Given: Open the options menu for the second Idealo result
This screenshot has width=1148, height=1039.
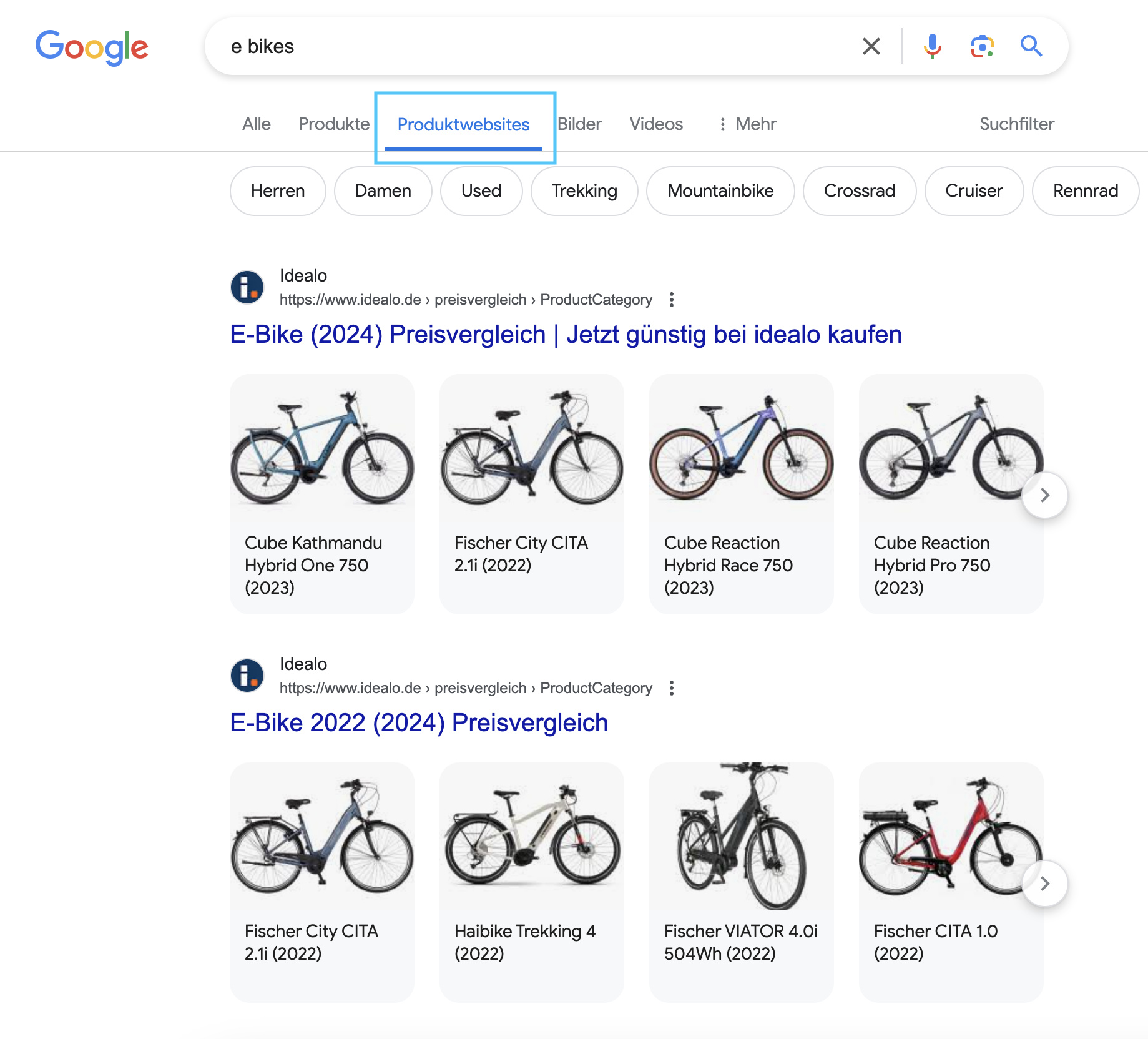Looking at the screenshot, I should 671,688.
